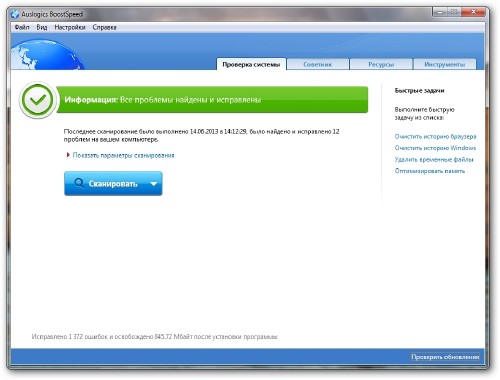Switch to the Ресурсы tab
The height and width of the screenshot is (380, 500).
pyautogui.click(x=381, y=64)
